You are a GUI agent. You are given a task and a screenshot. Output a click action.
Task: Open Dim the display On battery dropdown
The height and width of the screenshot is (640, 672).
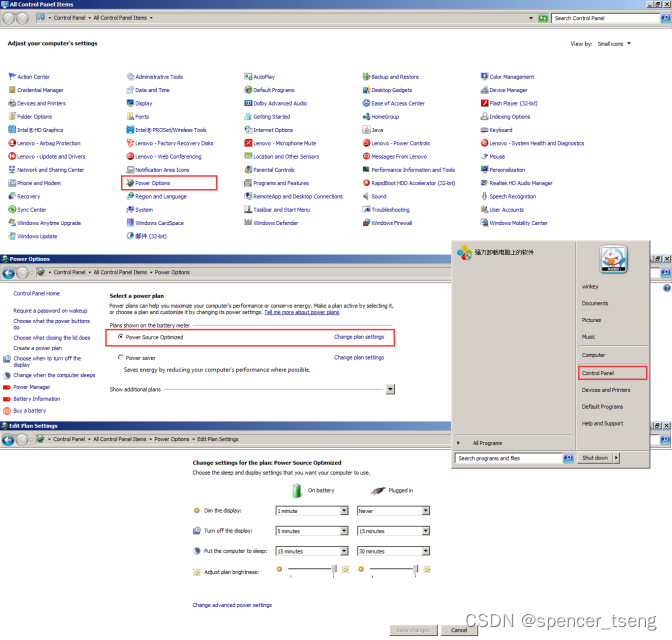coord(344,511)
